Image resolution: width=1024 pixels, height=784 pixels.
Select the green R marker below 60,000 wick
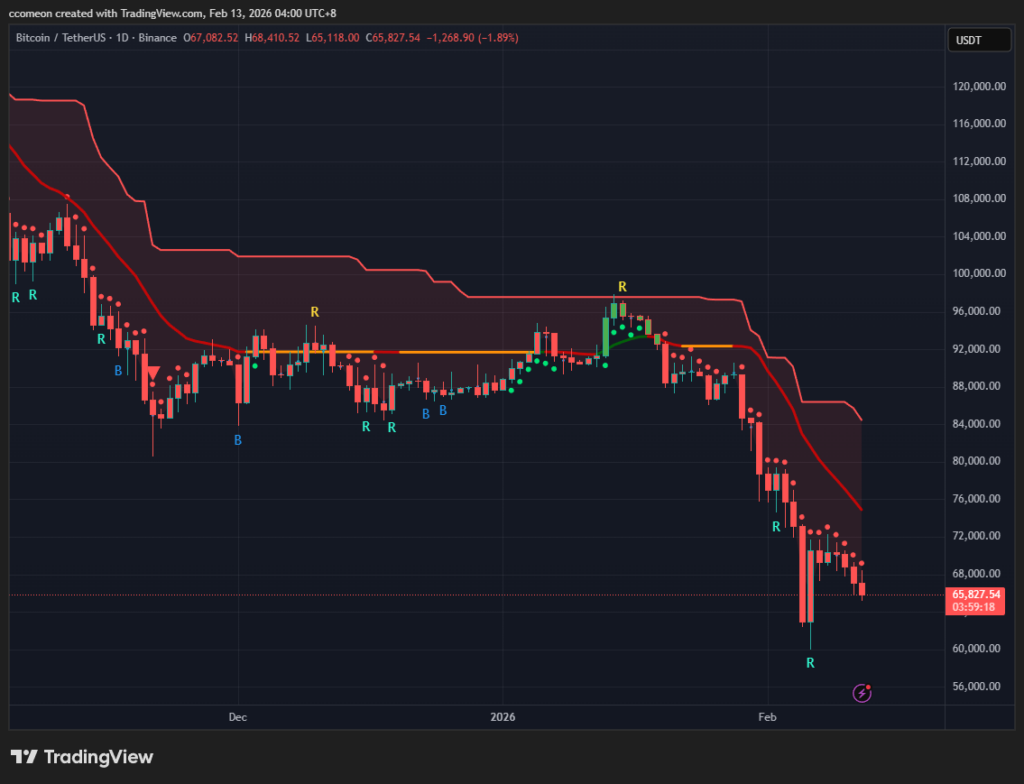811,663
